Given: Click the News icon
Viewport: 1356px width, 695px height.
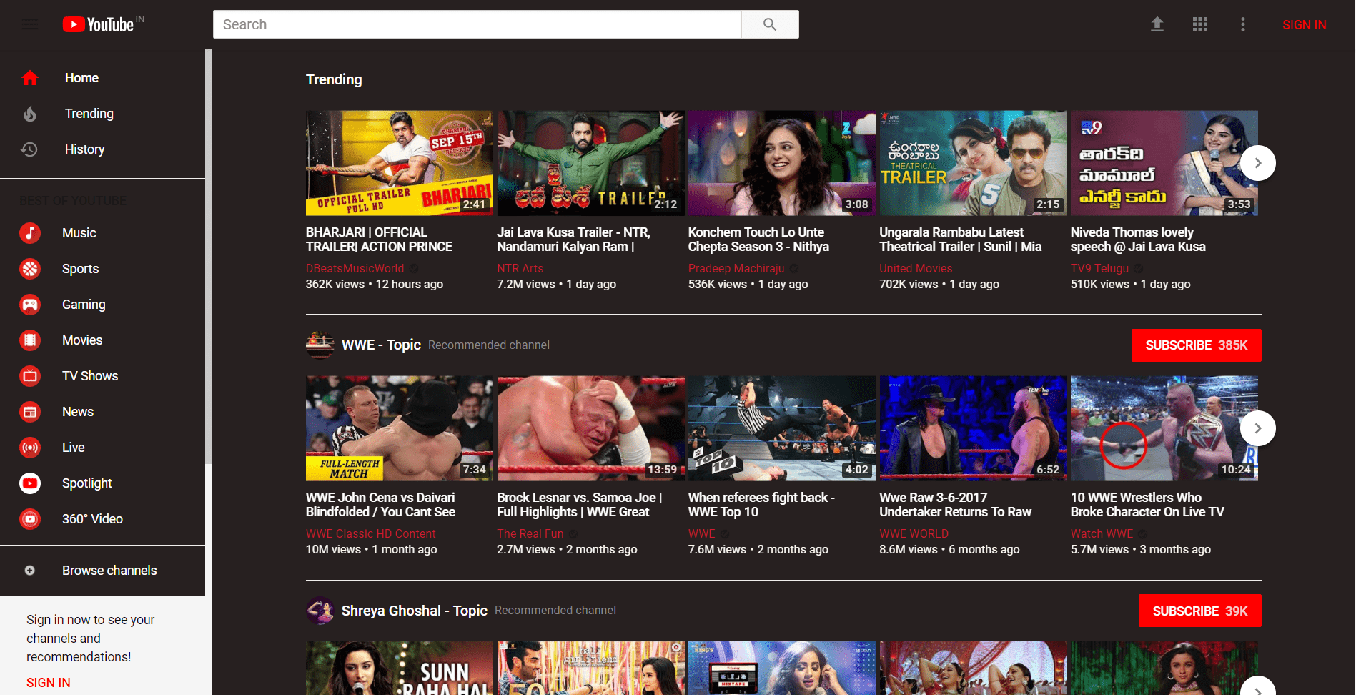Looking at the screenshot, I should click(30, 412).
